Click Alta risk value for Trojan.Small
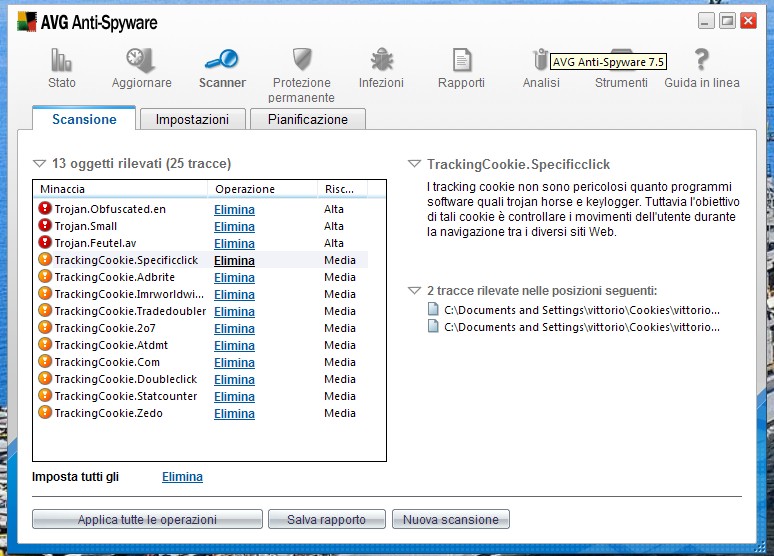The height and width of the screenshot is (556, 774). (x=334, y=226)
